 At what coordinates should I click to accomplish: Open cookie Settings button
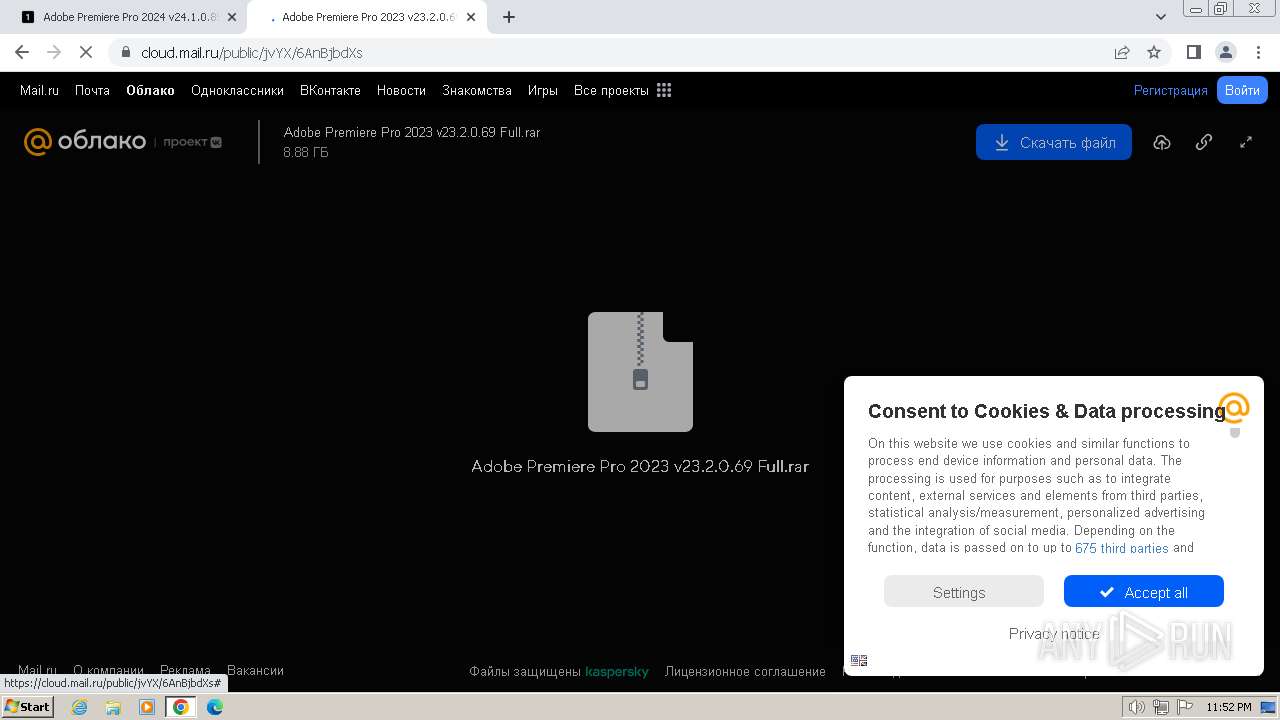pos(964,591)
